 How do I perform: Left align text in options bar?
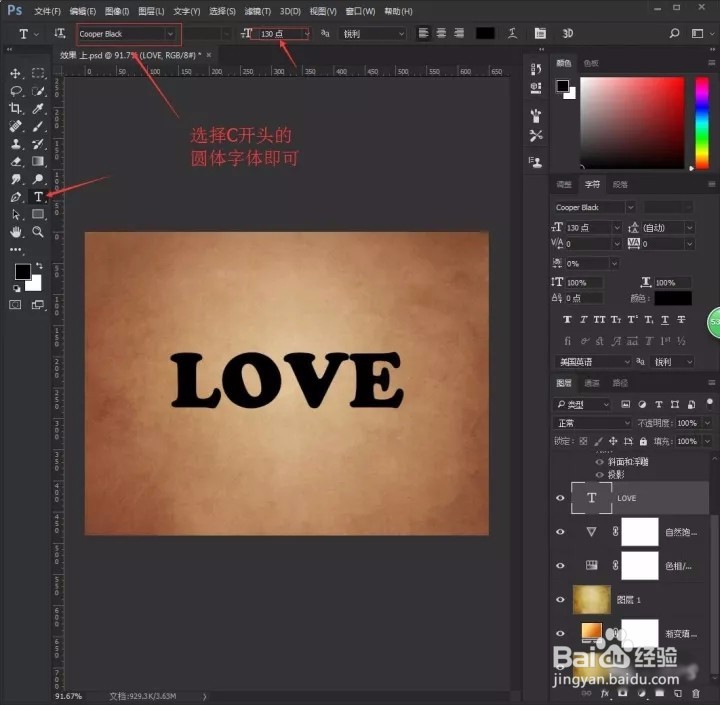coord(423,33)
